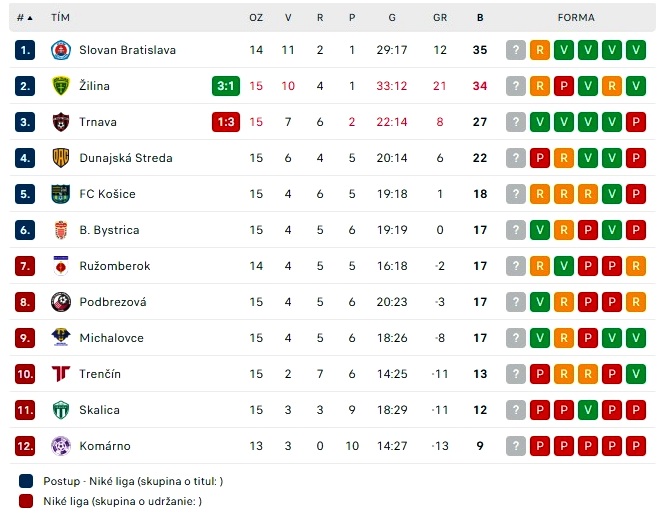Click the Trenčín club logo
Image resolution: width=668 pixels, height=515 pixels.
[61, 374]
